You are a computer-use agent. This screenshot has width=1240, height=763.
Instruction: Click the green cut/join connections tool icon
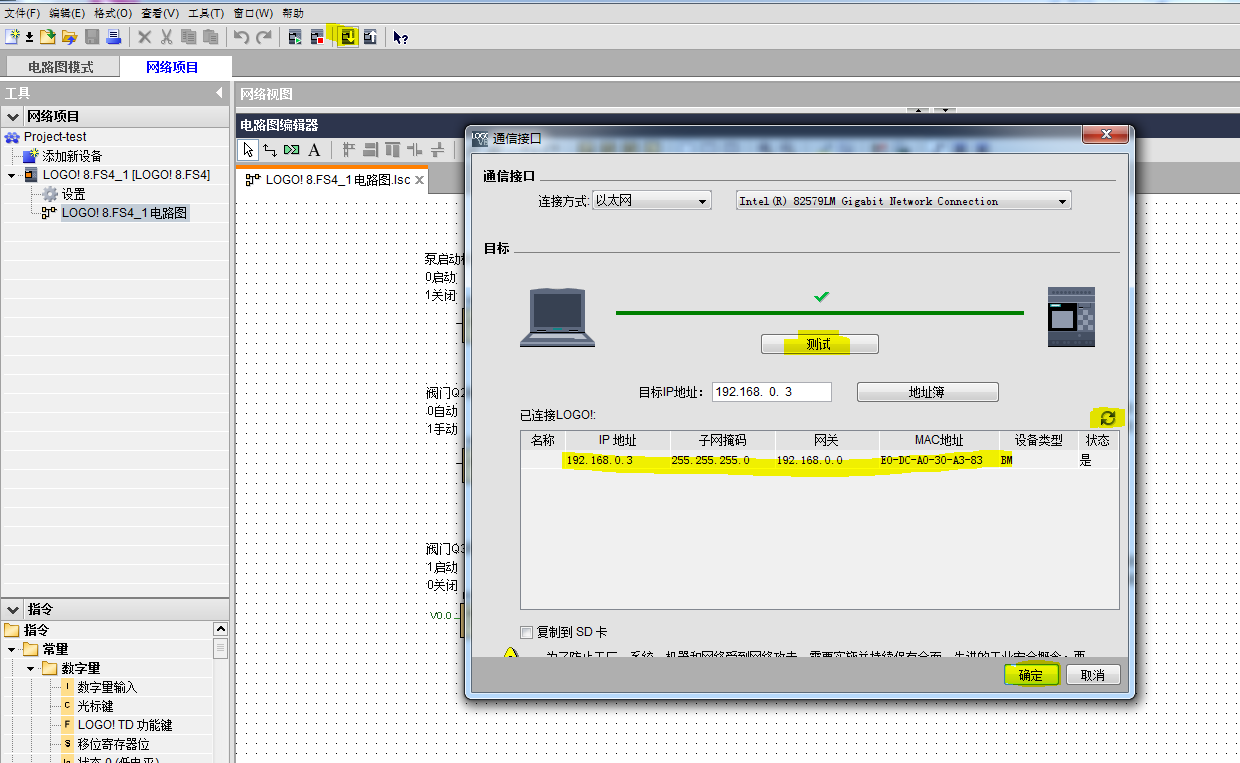[291, 150]
